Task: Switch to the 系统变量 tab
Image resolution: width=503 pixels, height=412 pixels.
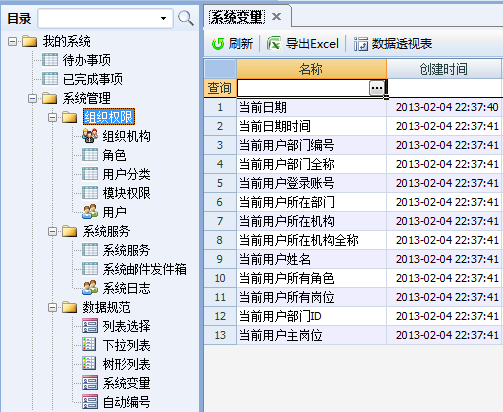Action: [237, 17]
